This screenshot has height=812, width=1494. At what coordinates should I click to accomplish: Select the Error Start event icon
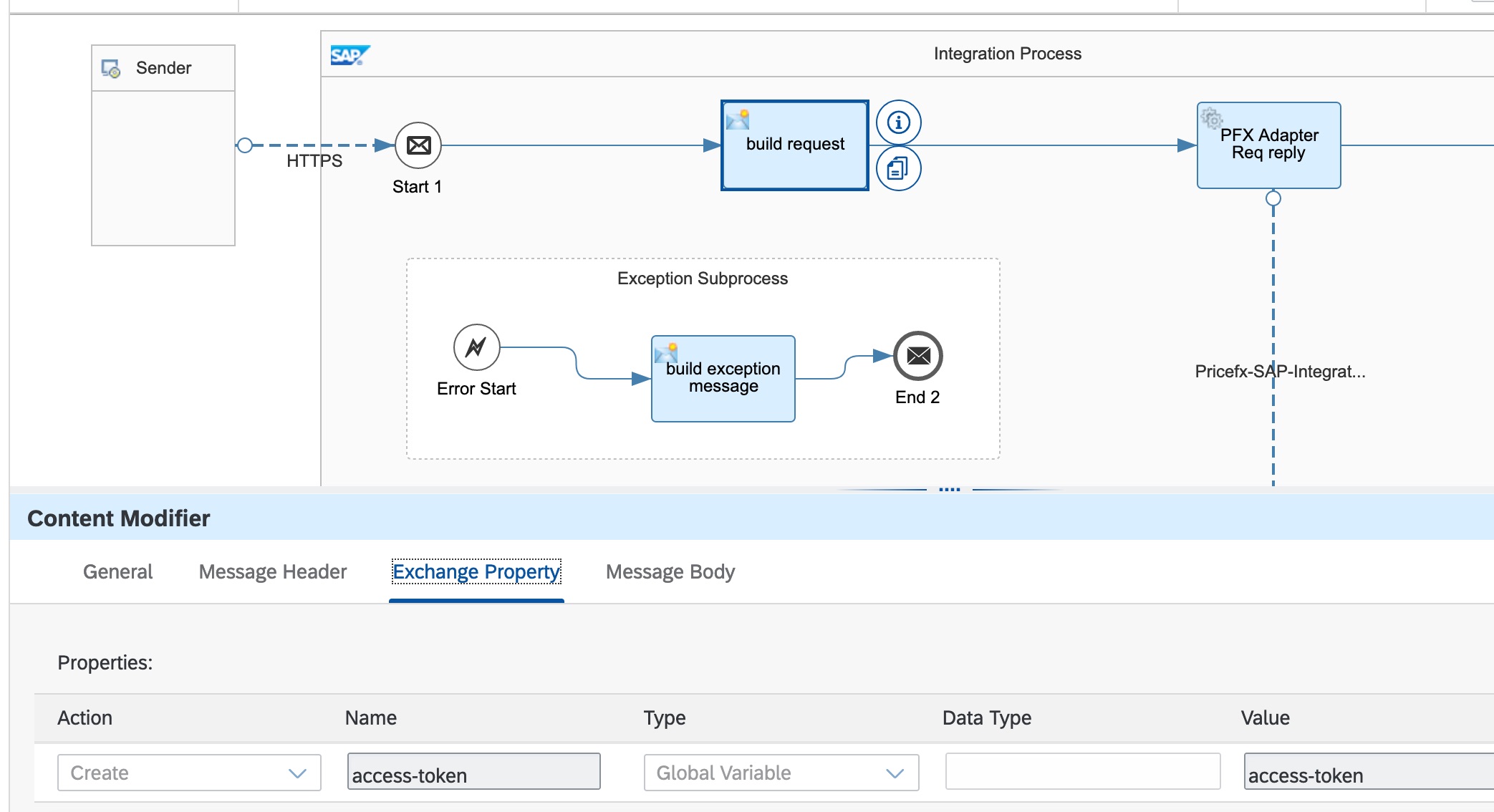click(476, 347)
